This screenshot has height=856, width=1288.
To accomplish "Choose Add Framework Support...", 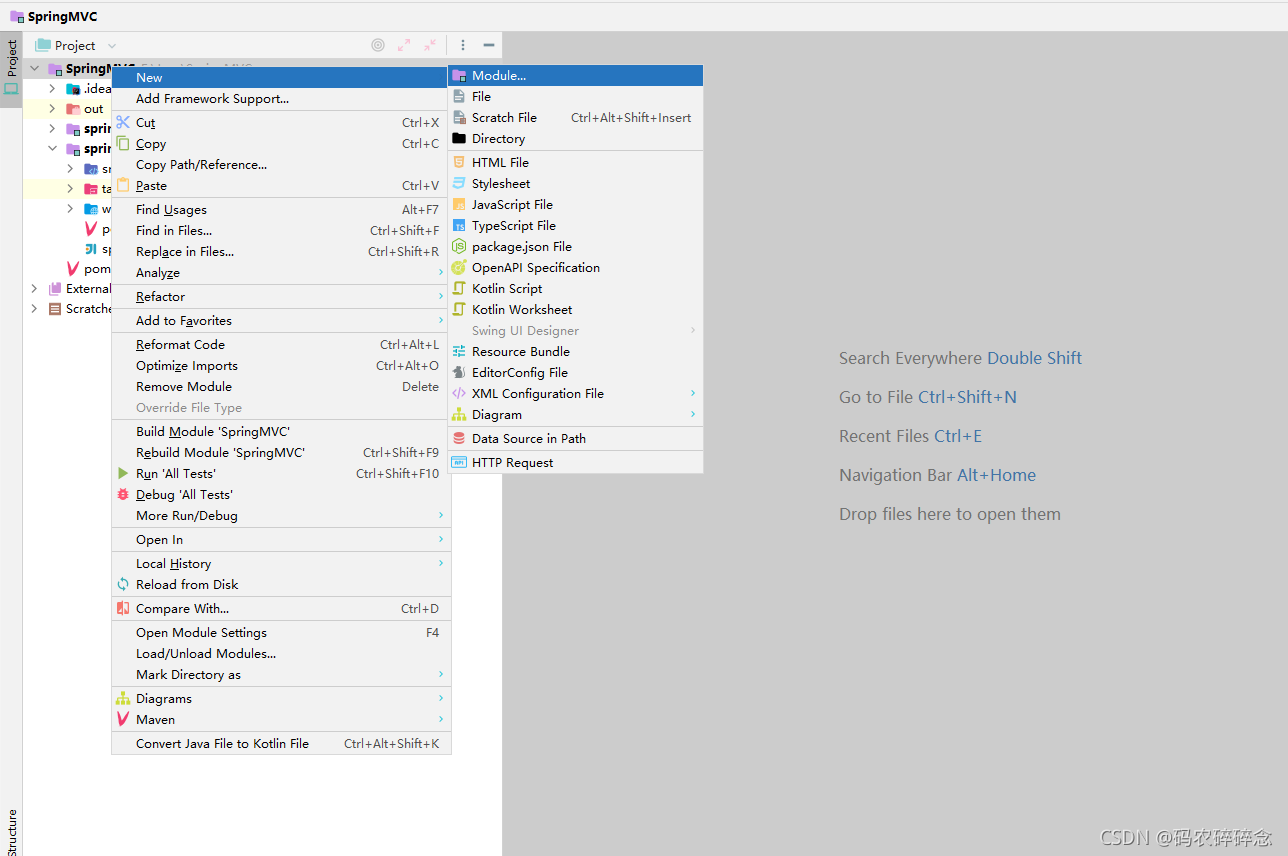I will click(281, 98).
